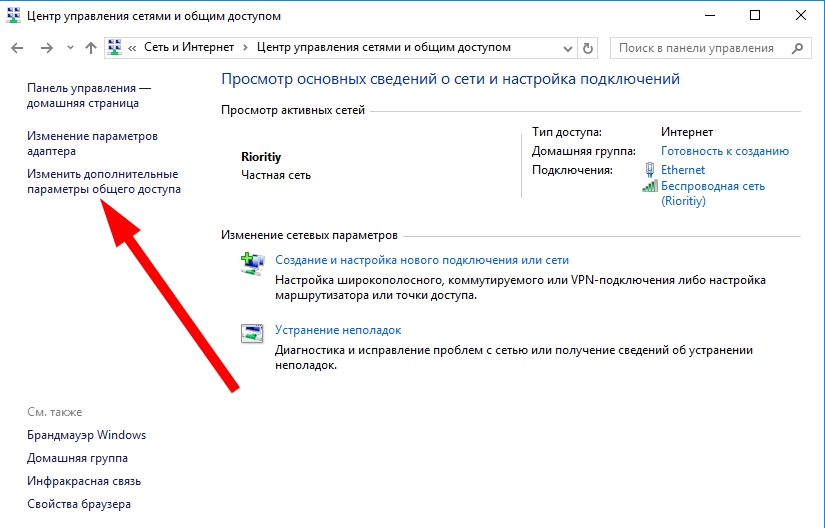Image resolution: width=825 pixels, height=528 pixels.
Task: Refresh the page with the refresh button
Action: tap(588, 48)
